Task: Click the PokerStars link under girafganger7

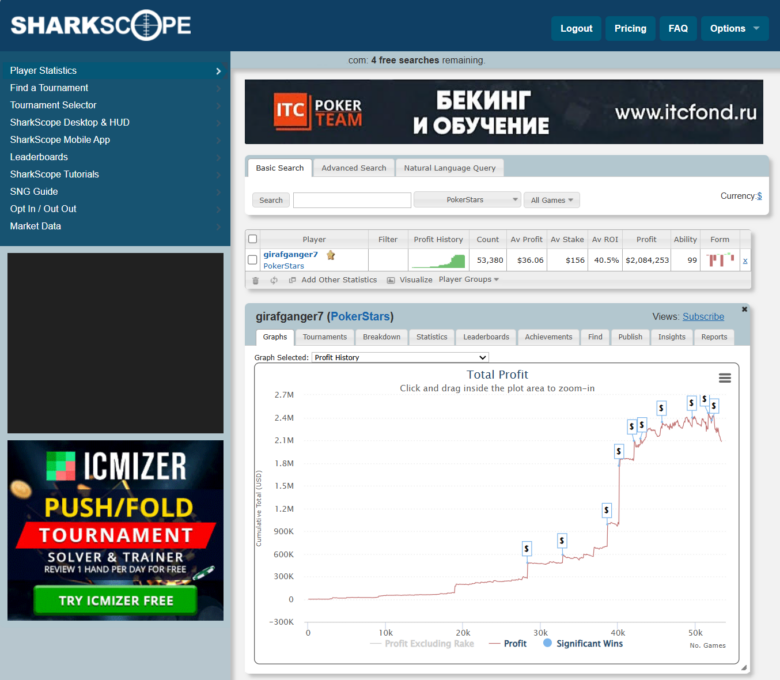Action: 284,266
